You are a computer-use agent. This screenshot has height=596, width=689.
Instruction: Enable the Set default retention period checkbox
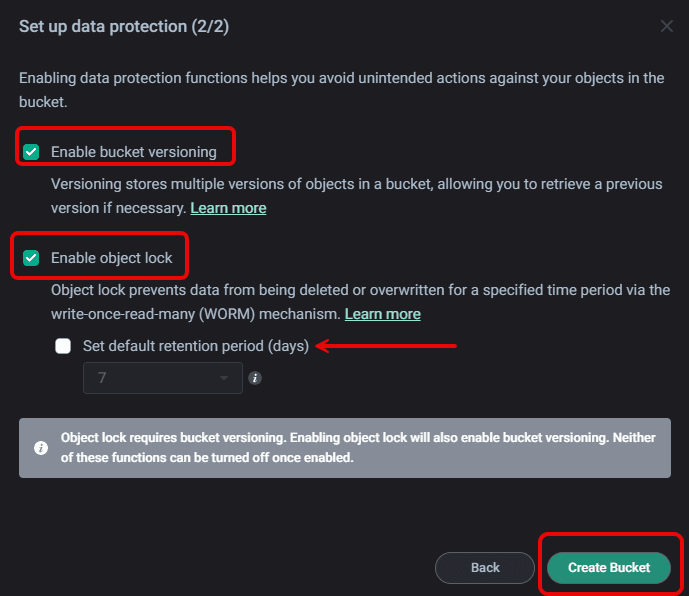point(64,346)
